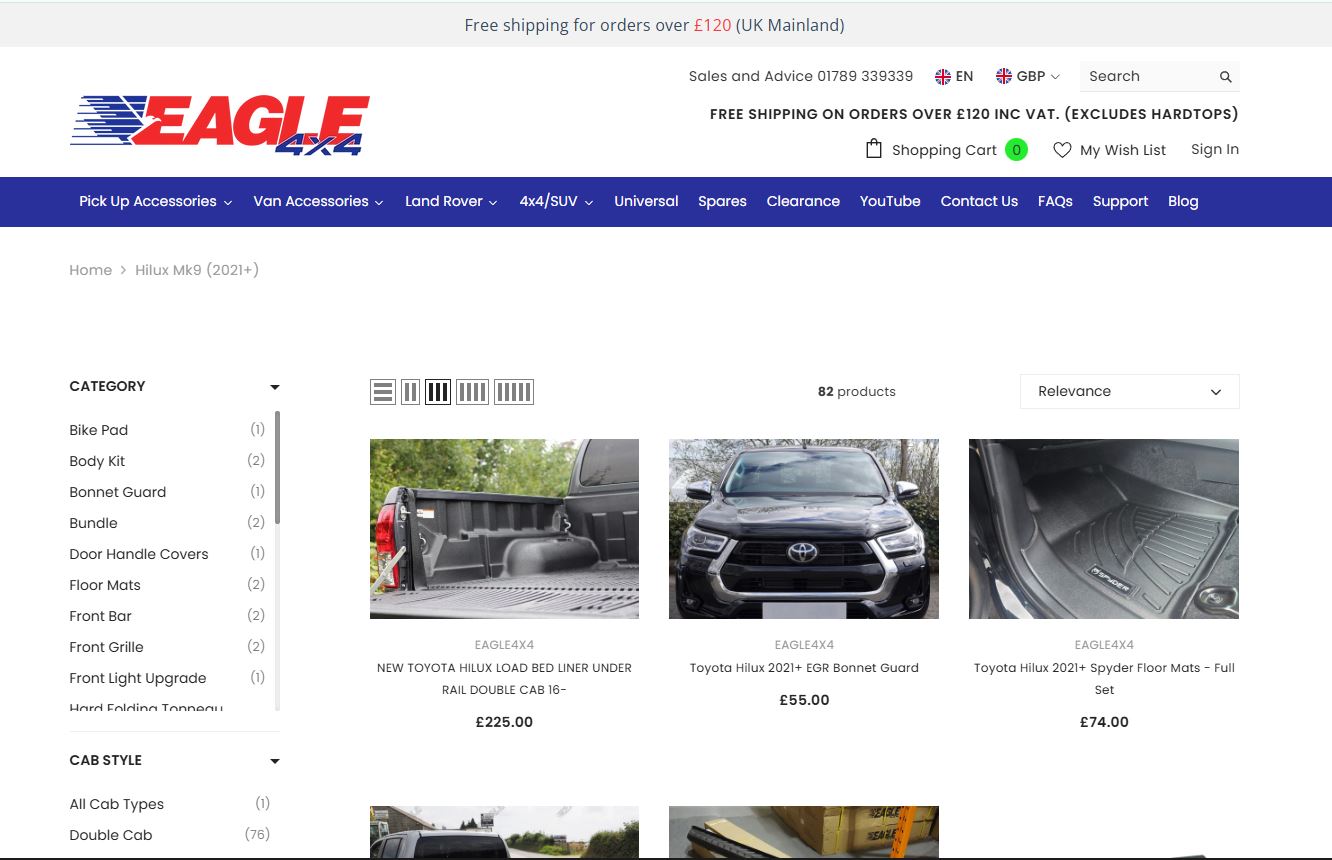This screenshot has width=1332, height=860.
Task: Open the FAQs page
Action: click(x=1055, y=202)
